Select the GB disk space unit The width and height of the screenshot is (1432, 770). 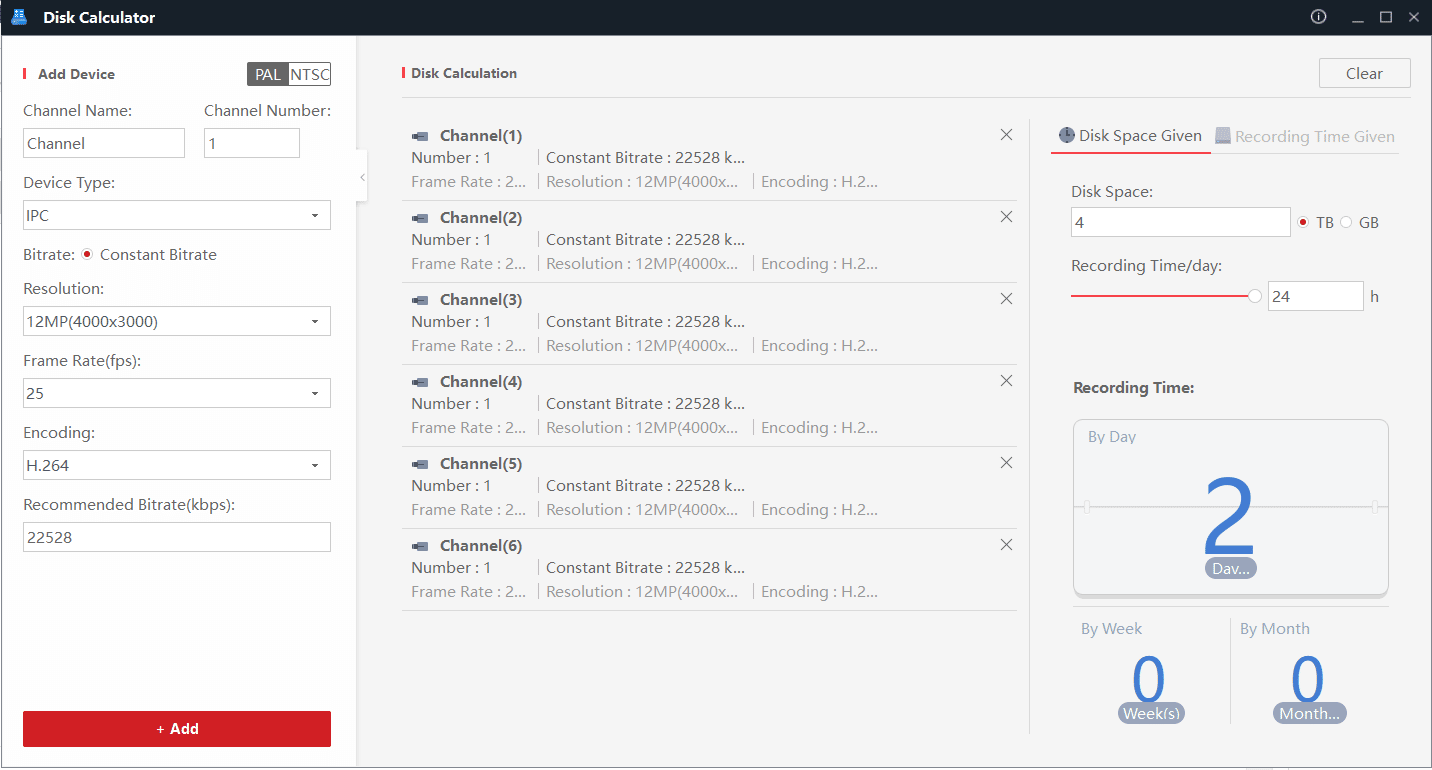coord(1346,222)
